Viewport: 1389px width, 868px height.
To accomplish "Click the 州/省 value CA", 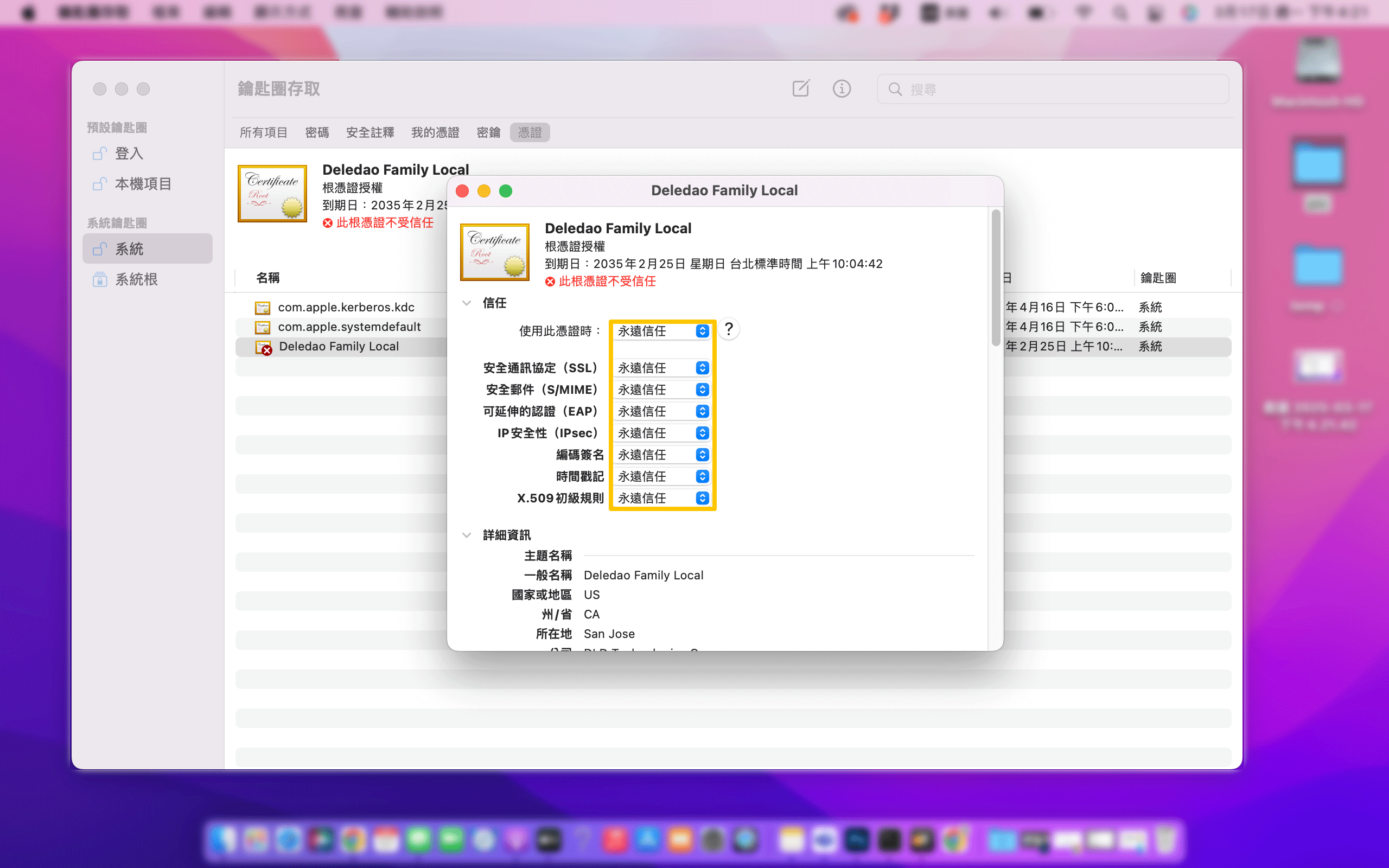I will (x=591, y=614).
